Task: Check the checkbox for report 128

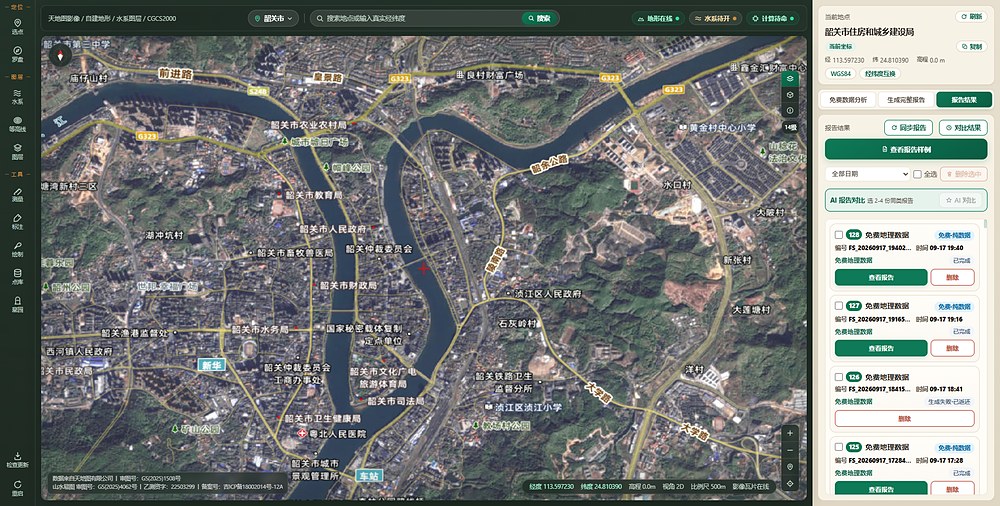Action: pyautogui.click(x=839, y=235)
